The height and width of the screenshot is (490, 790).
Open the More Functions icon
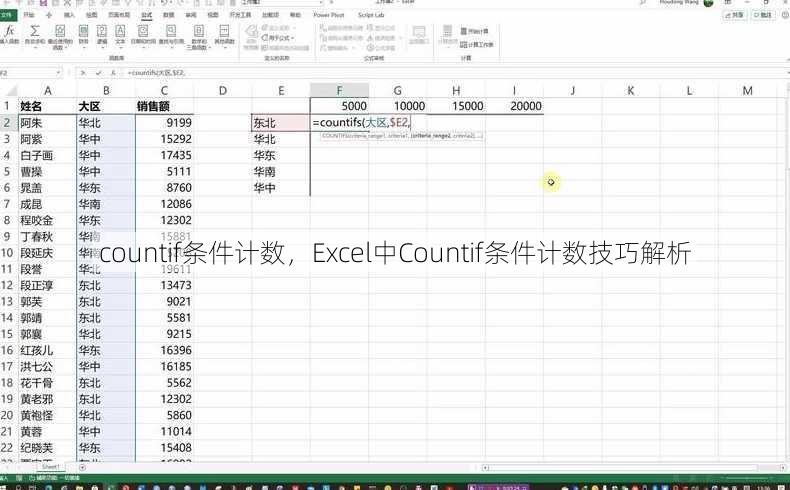[224, 33]
